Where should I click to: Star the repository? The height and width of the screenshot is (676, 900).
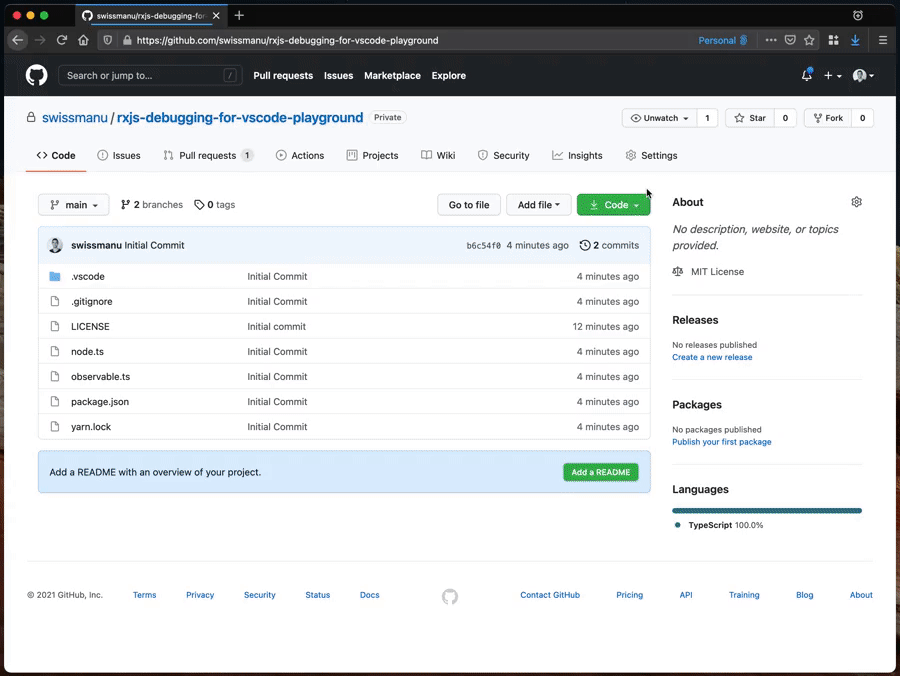point(750,118)
